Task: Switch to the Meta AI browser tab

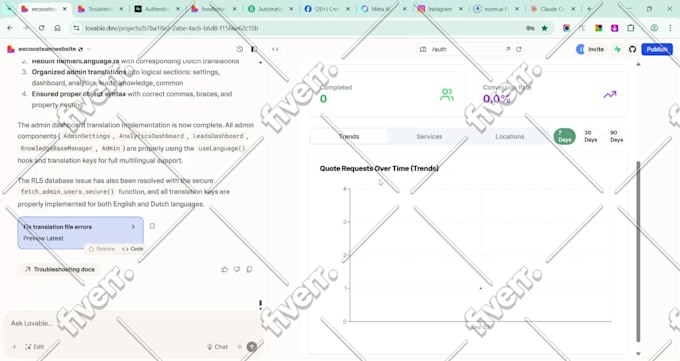Action: click(384, 9)
